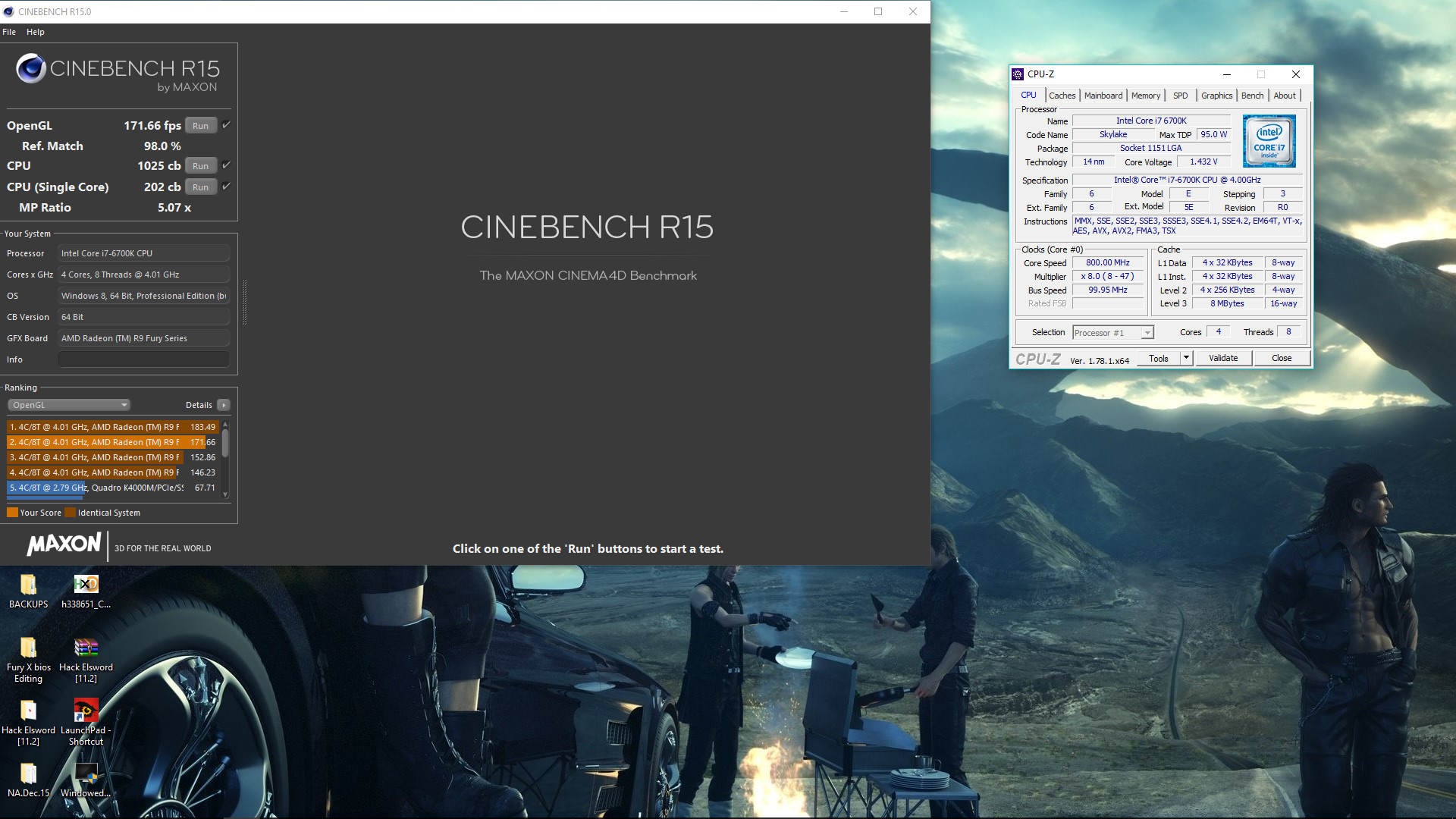Select NA.Dec.15 desktop folder icon
1456x819 pixels.
28,780
